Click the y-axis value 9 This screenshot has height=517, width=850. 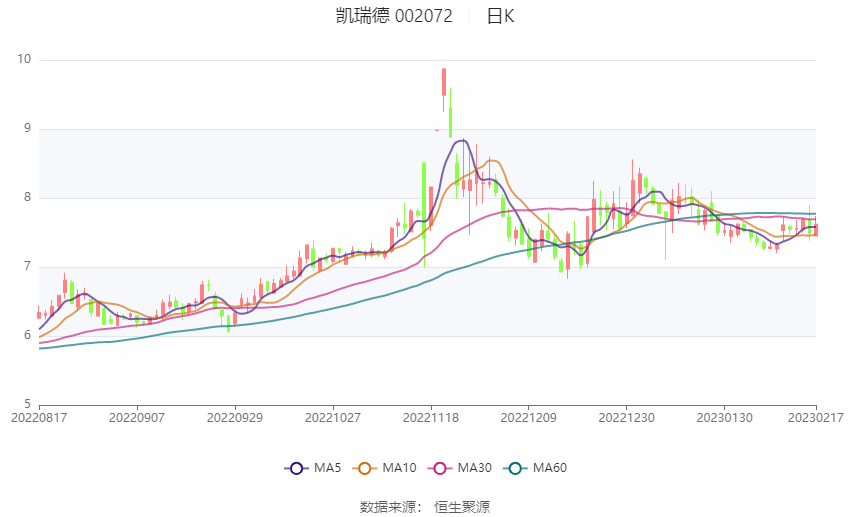[28, 128]
